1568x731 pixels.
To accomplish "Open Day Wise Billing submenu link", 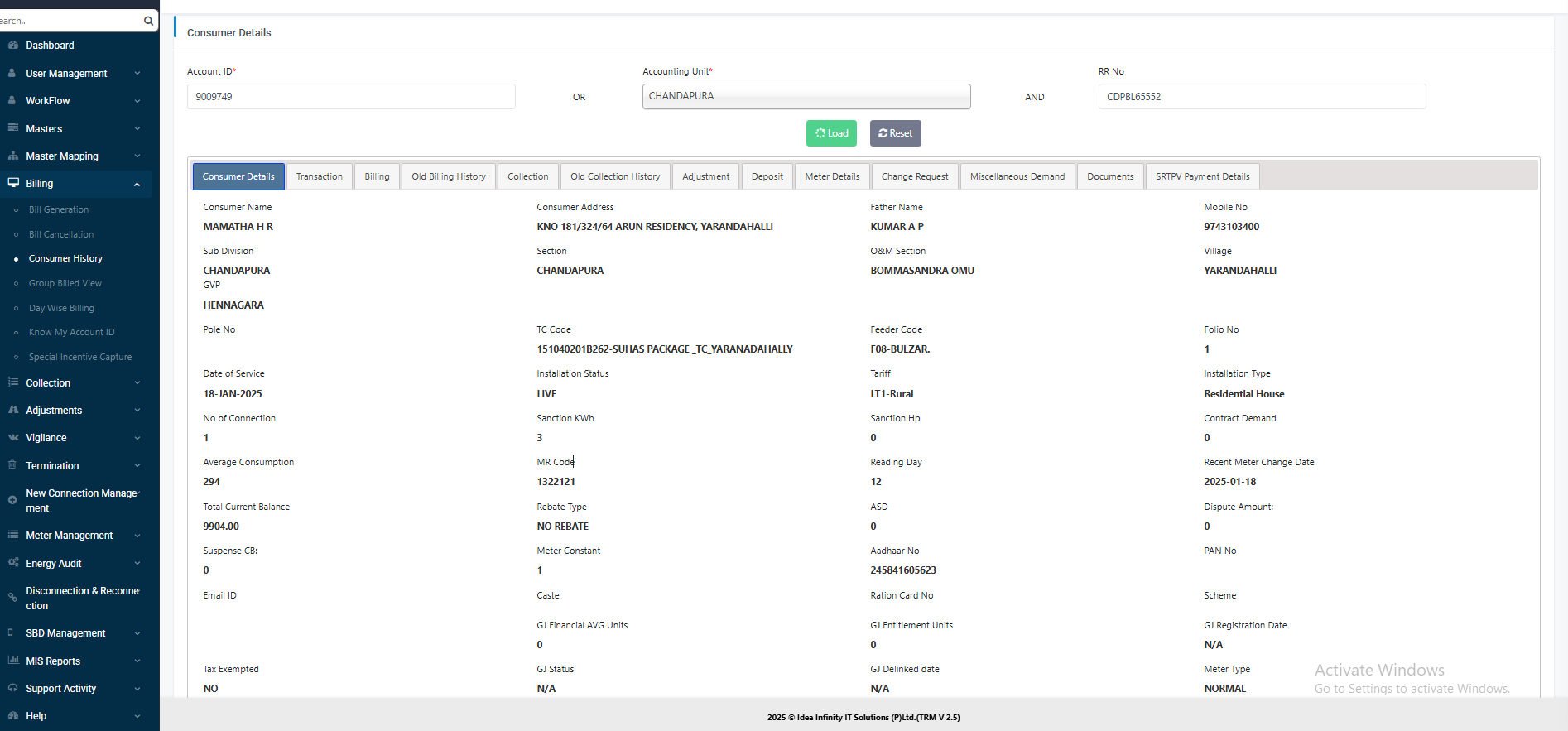I will (x=61, y=308).
